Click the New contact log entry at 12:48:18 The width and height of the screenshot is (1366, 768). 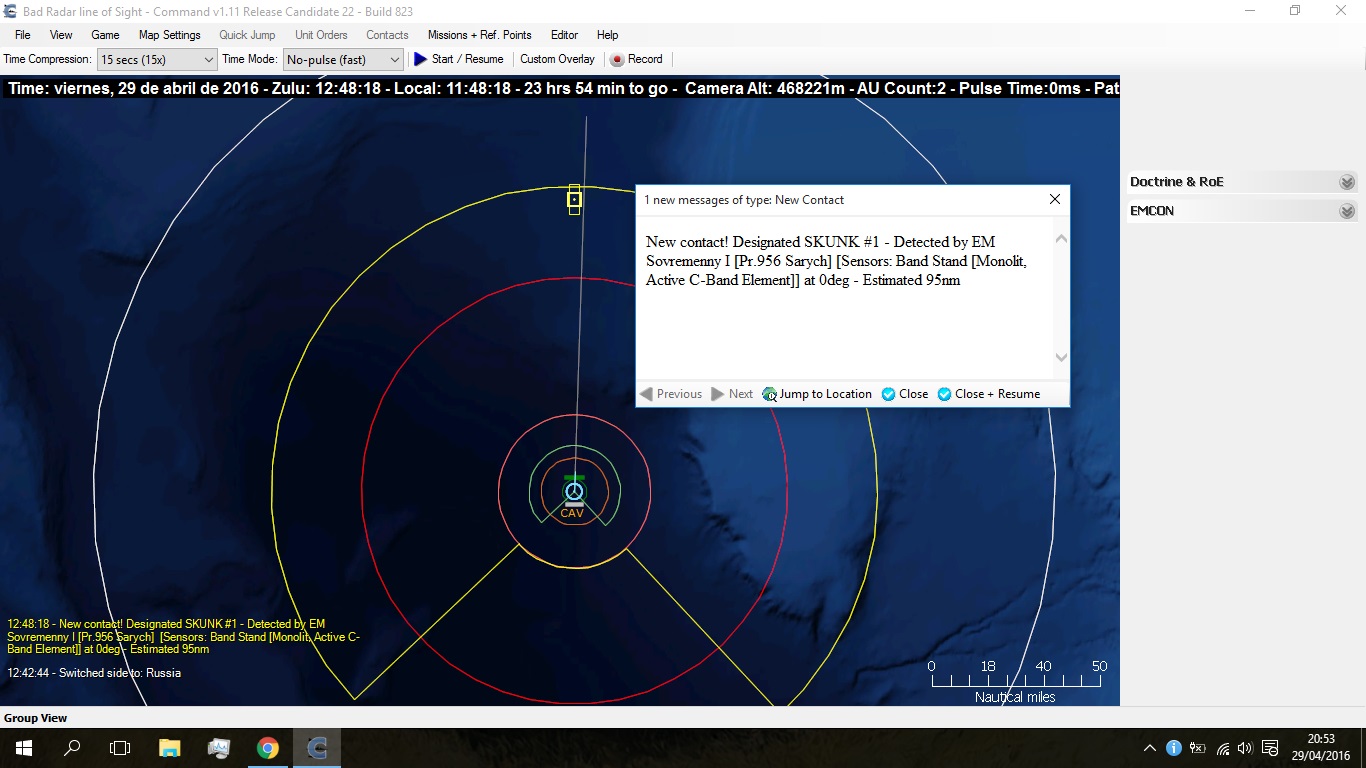pyautogui.click(x=183, y=637)
